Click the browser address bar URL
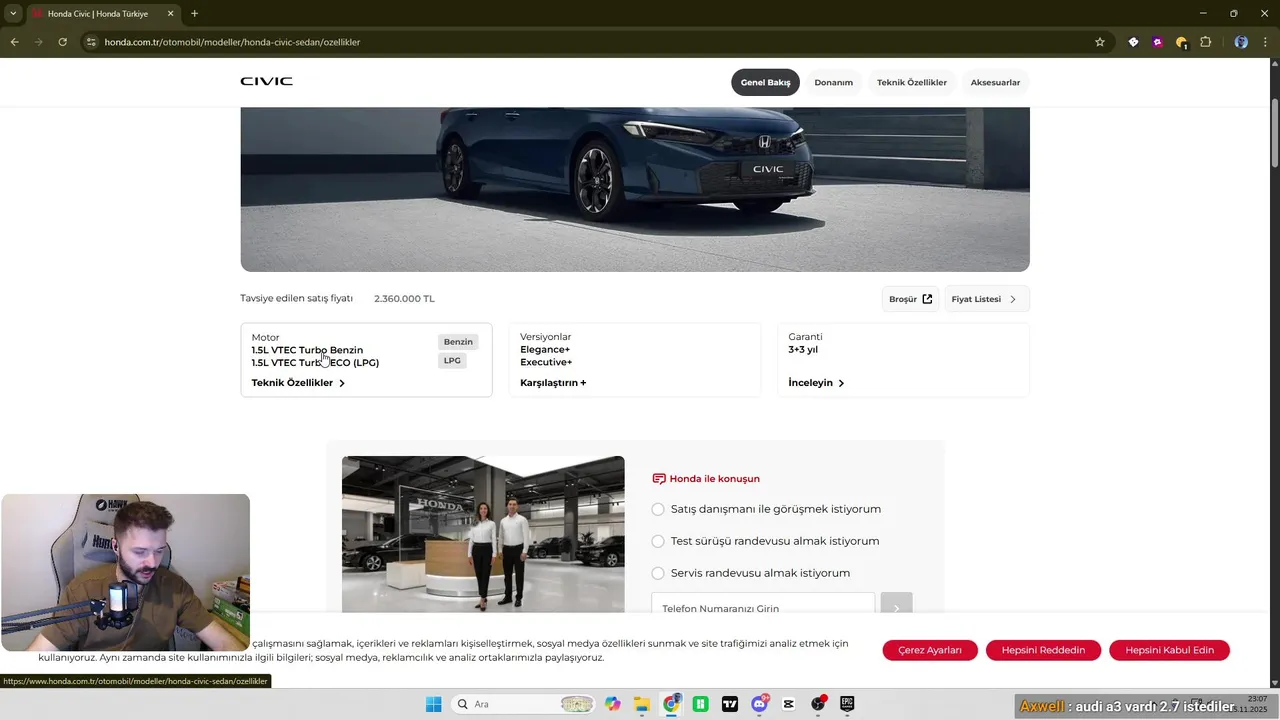This screenshot has width=1280, height=720. 232,42
